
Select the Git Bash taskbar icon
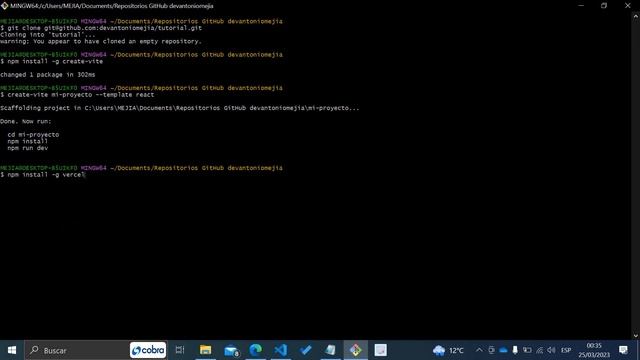[x=356, y=350]
